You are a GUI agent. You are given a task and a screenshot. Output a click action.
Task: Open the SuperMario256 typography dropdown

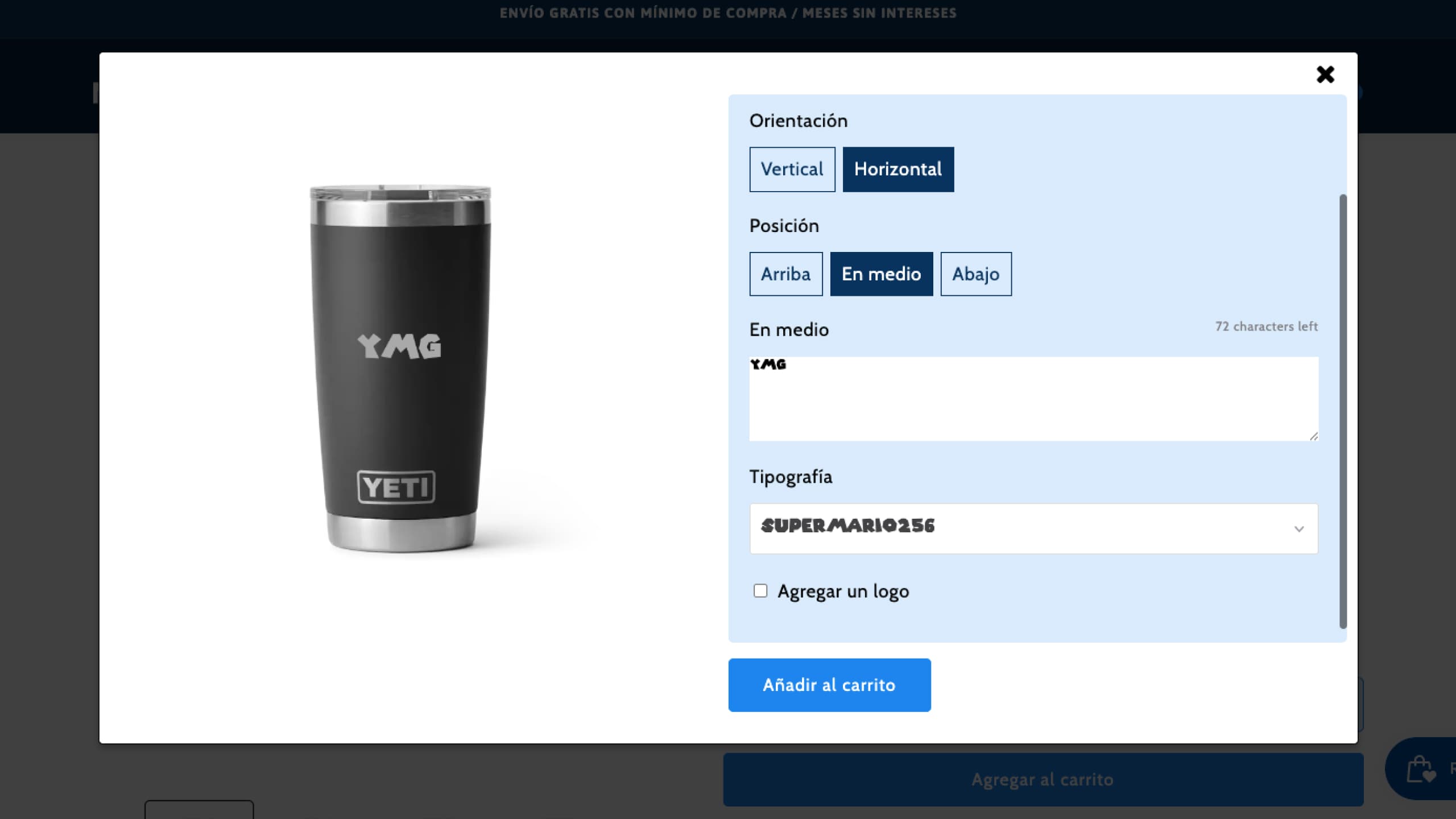1033,528
